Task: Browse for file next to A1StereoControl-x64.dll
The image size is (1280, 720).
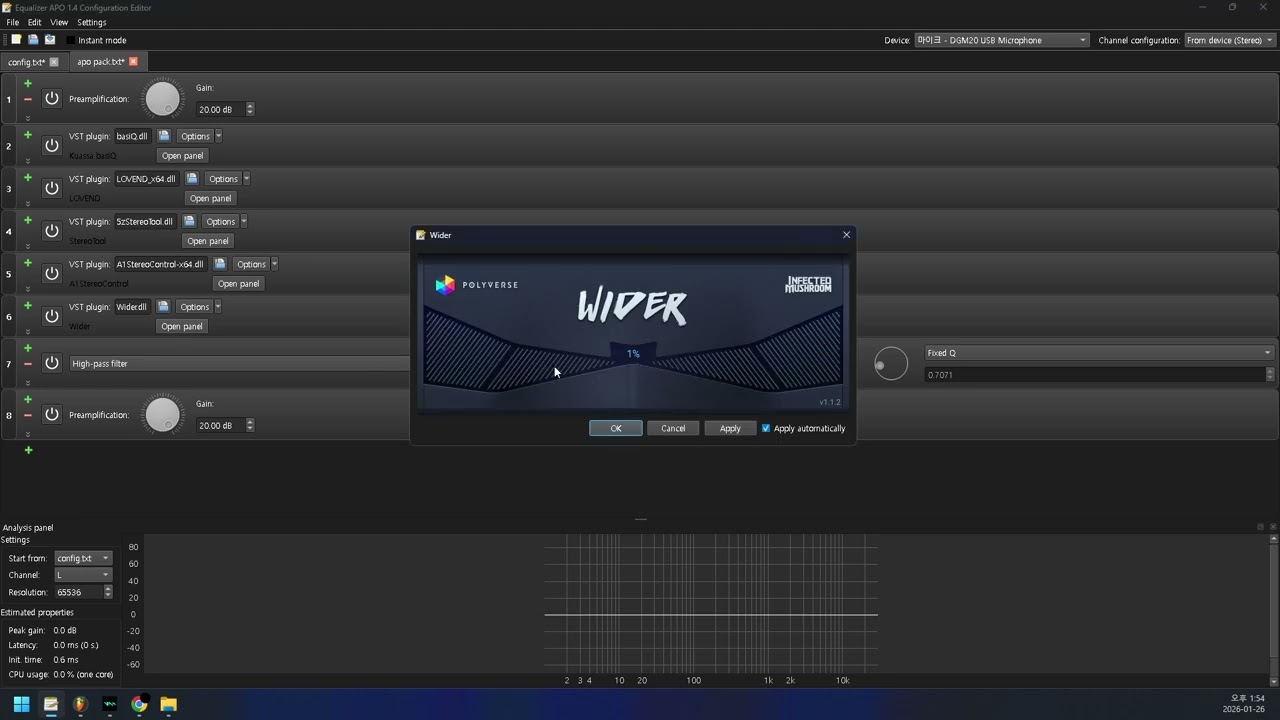Action: click(x=220, y=264)
